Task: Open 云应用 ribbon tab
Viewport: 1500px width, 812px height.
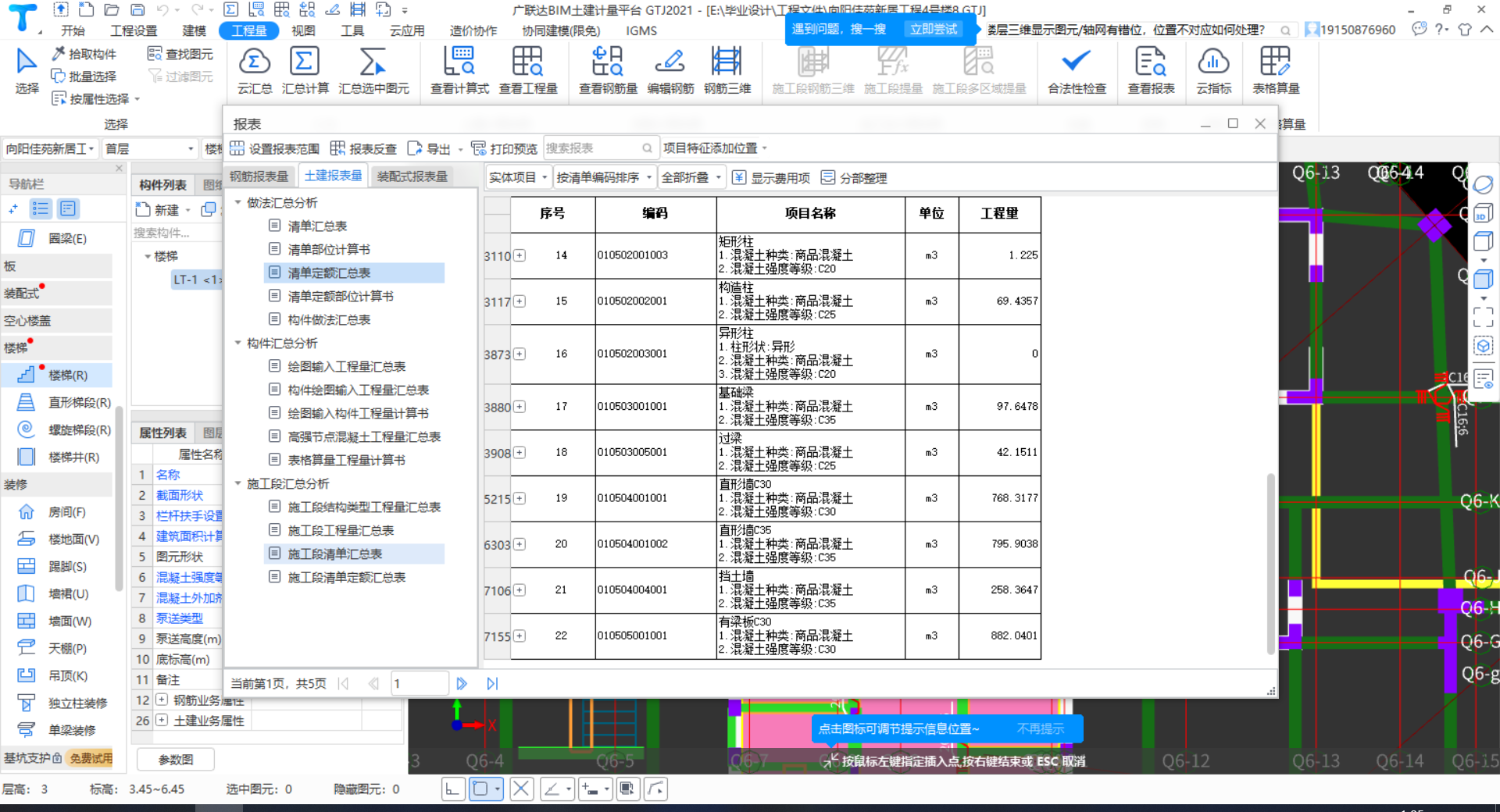Action: coord(406,30)
